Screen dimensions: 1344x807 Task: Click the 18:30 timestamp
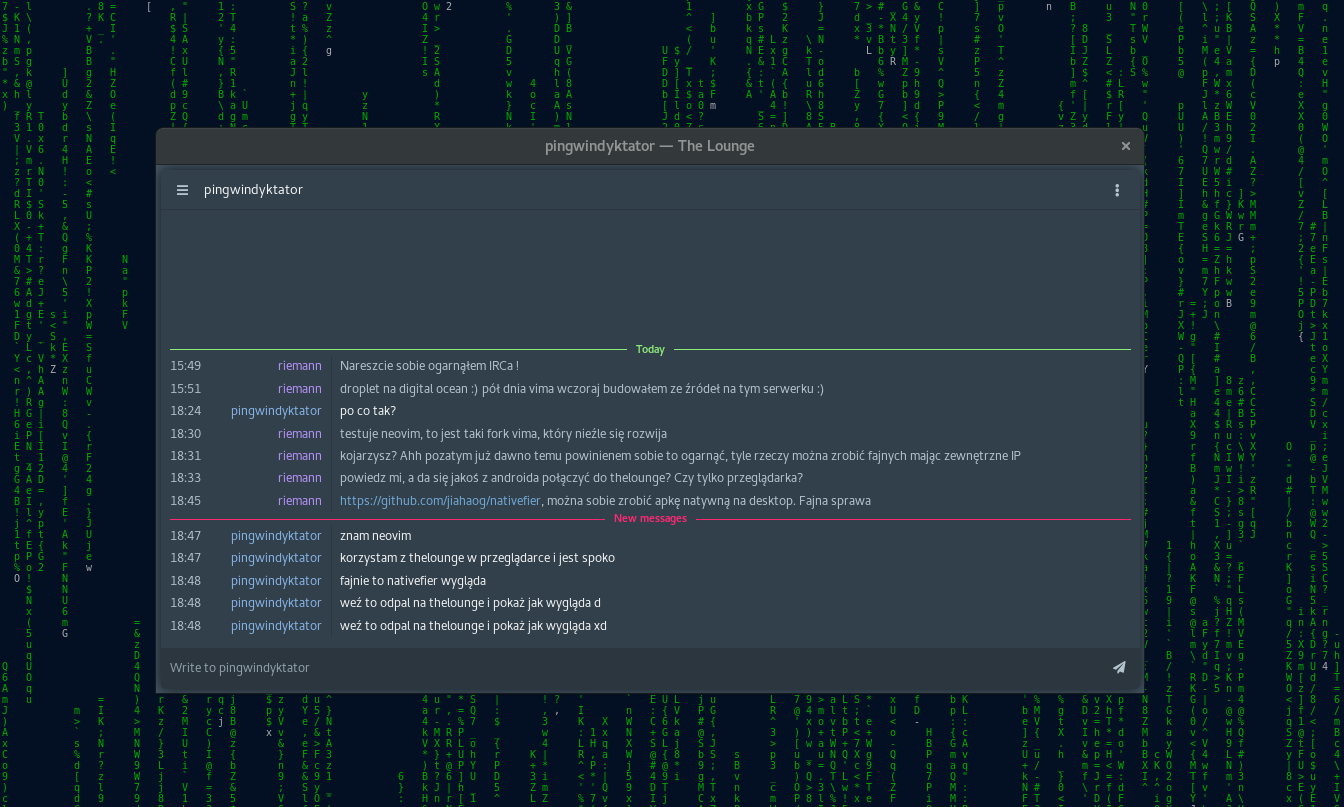pos(185,434)
